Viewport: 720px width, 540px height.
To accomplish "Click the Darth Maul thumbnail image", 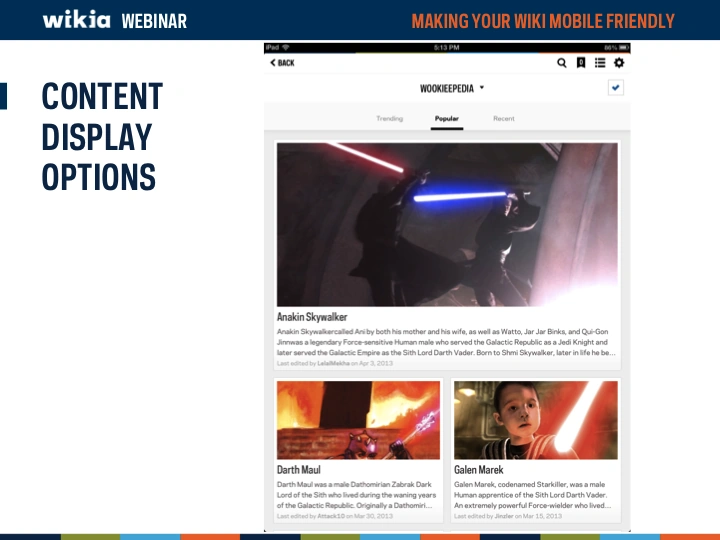I will (358, 419).
